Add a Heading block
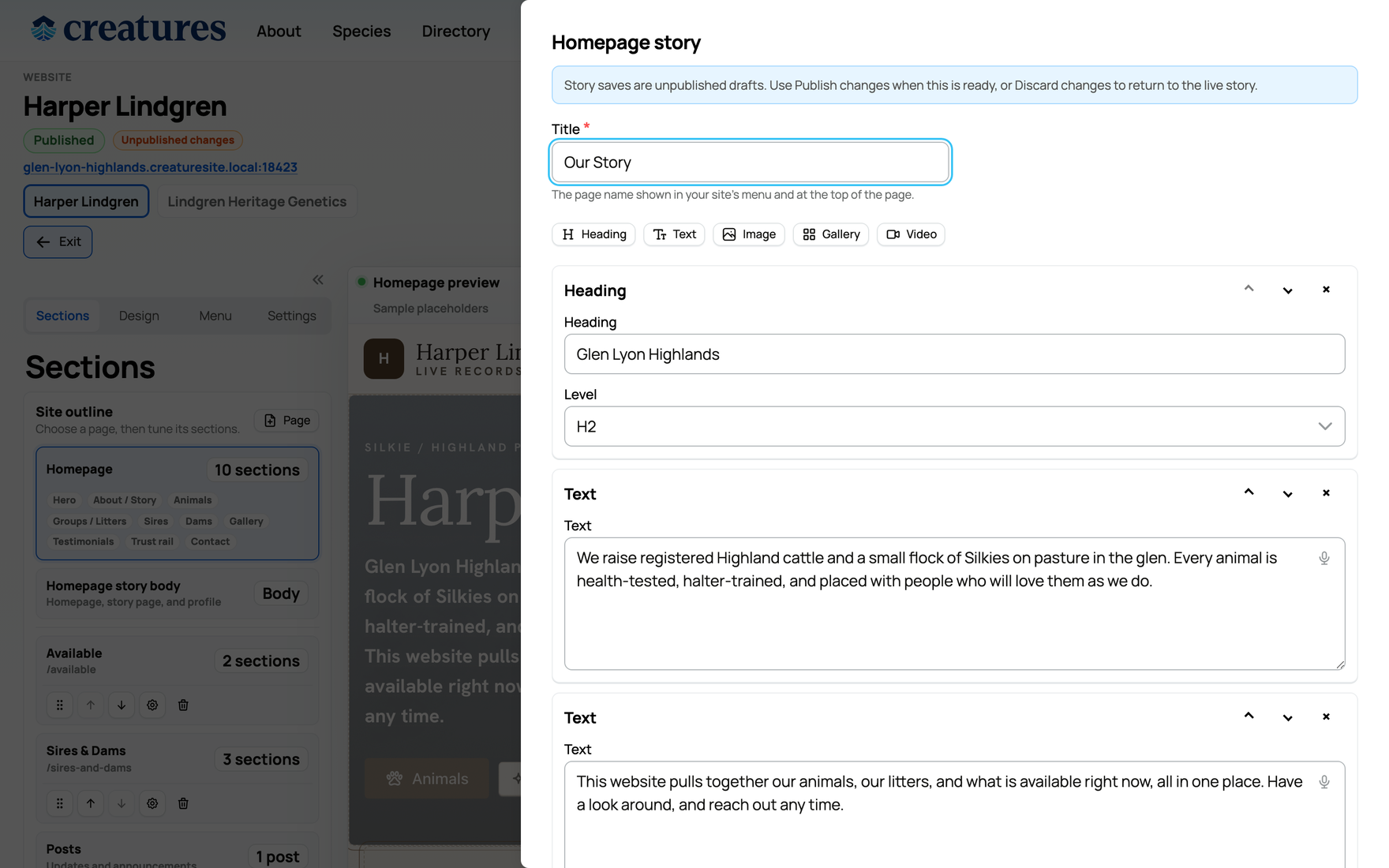The width and height of the screenshot is (1389, 868). point(593,234)
